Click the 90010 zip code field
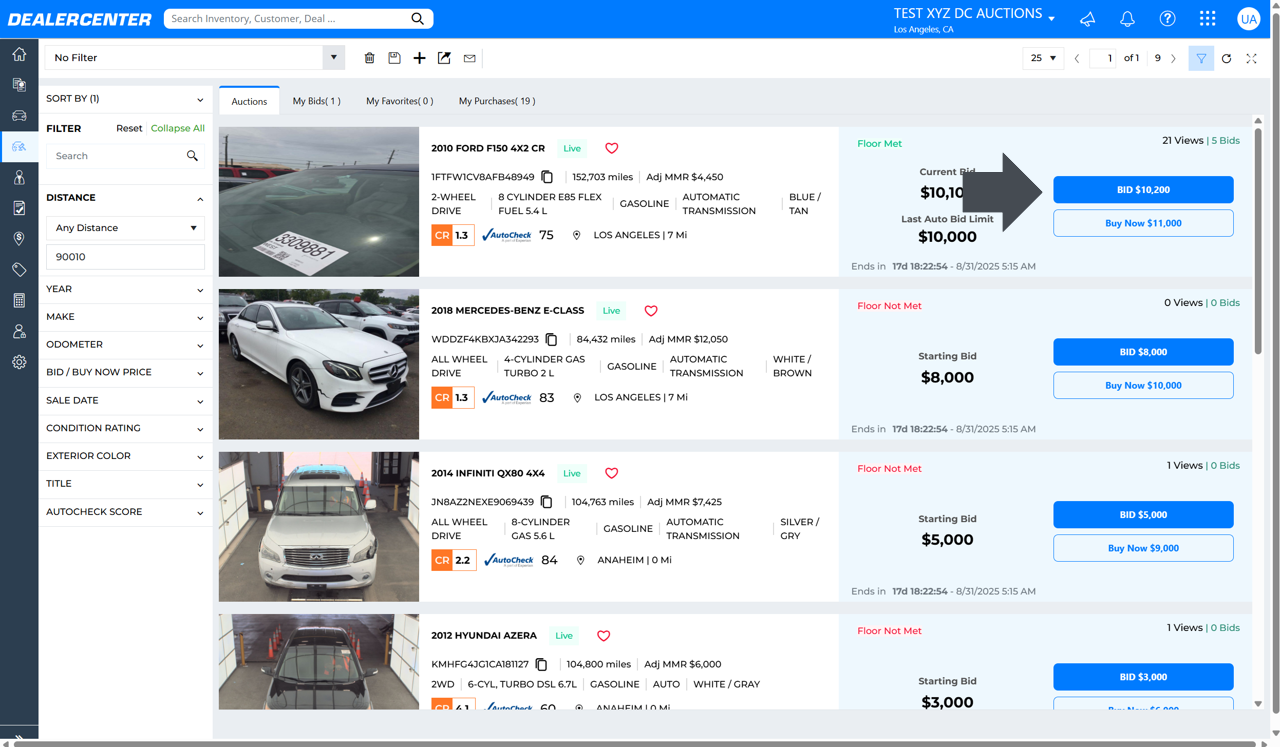Viewport: 1280px width, 747px height. 125,257
